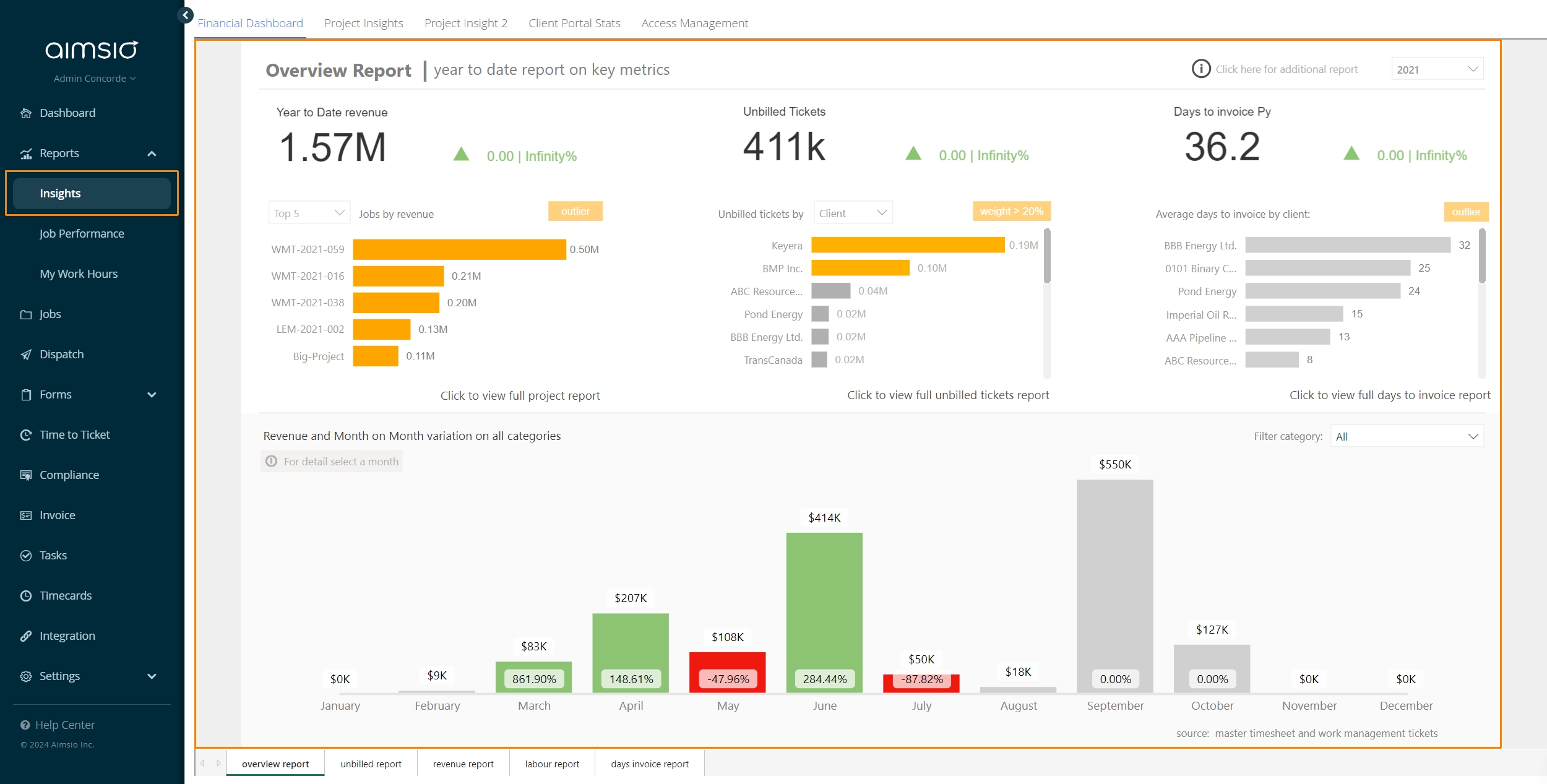This screenshot has height=784, width=1547.
Task: Click to view full unbilled tickets report
Action: click(947, 395)
